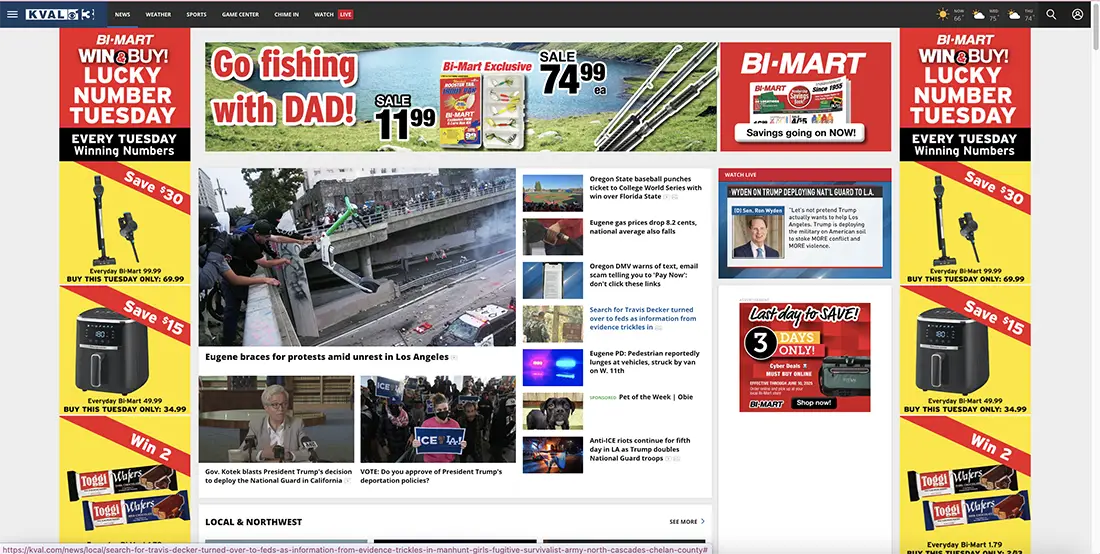Screen dimensions: 1100x554
Task: Open Anti-ICE riots continue story
Action: pos(640,450)
